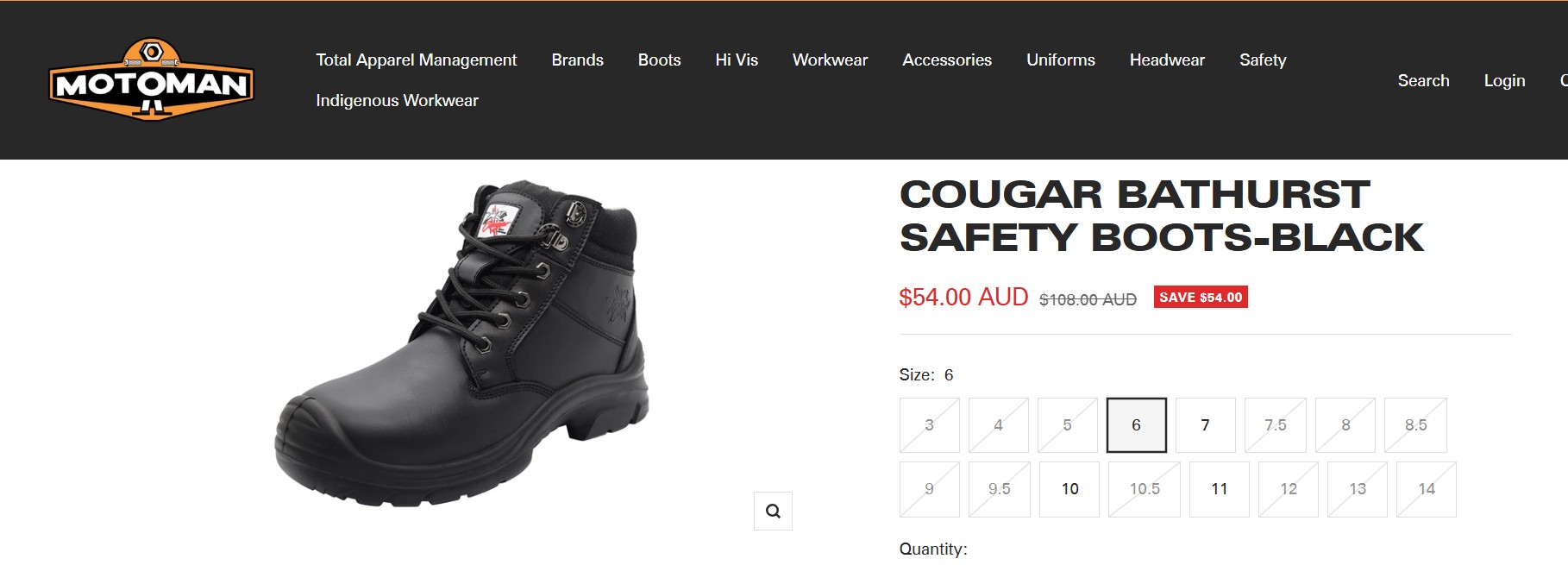Open the Safety menu
1568x565 pixels.
[1263, 60]
